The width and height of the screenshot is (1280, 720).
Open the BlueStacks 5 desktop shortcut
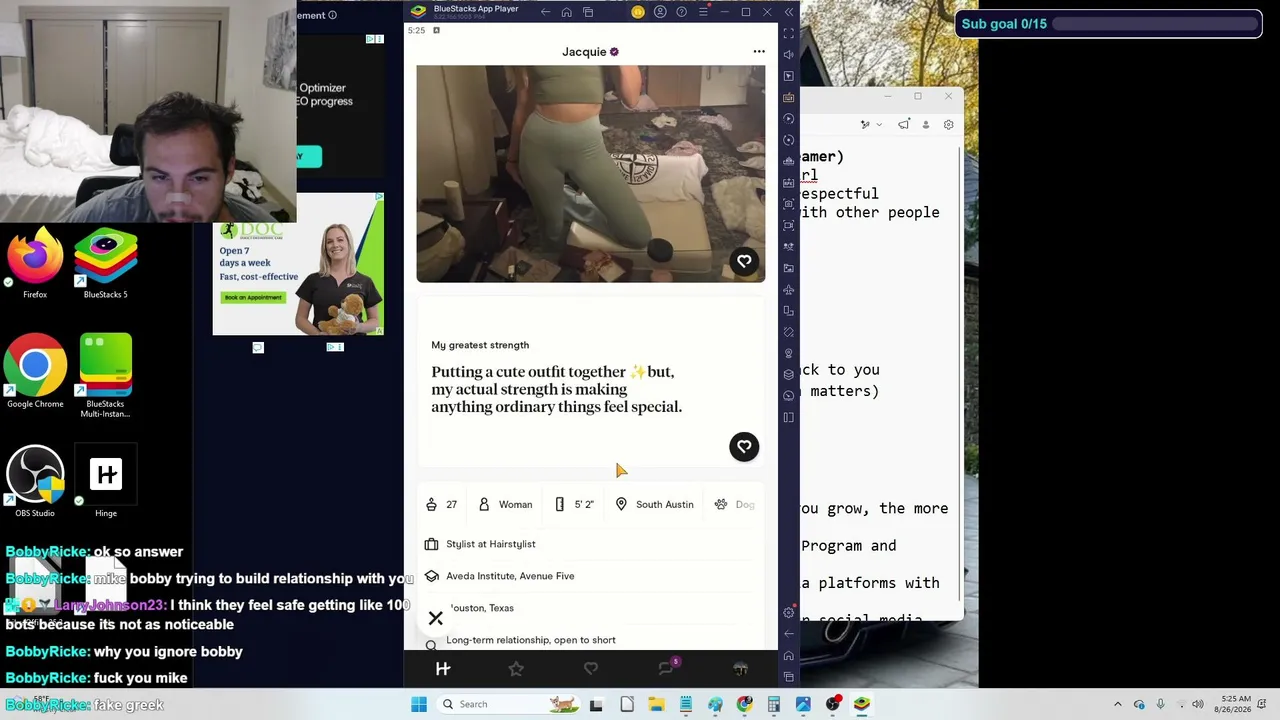[x=105, y=263]
